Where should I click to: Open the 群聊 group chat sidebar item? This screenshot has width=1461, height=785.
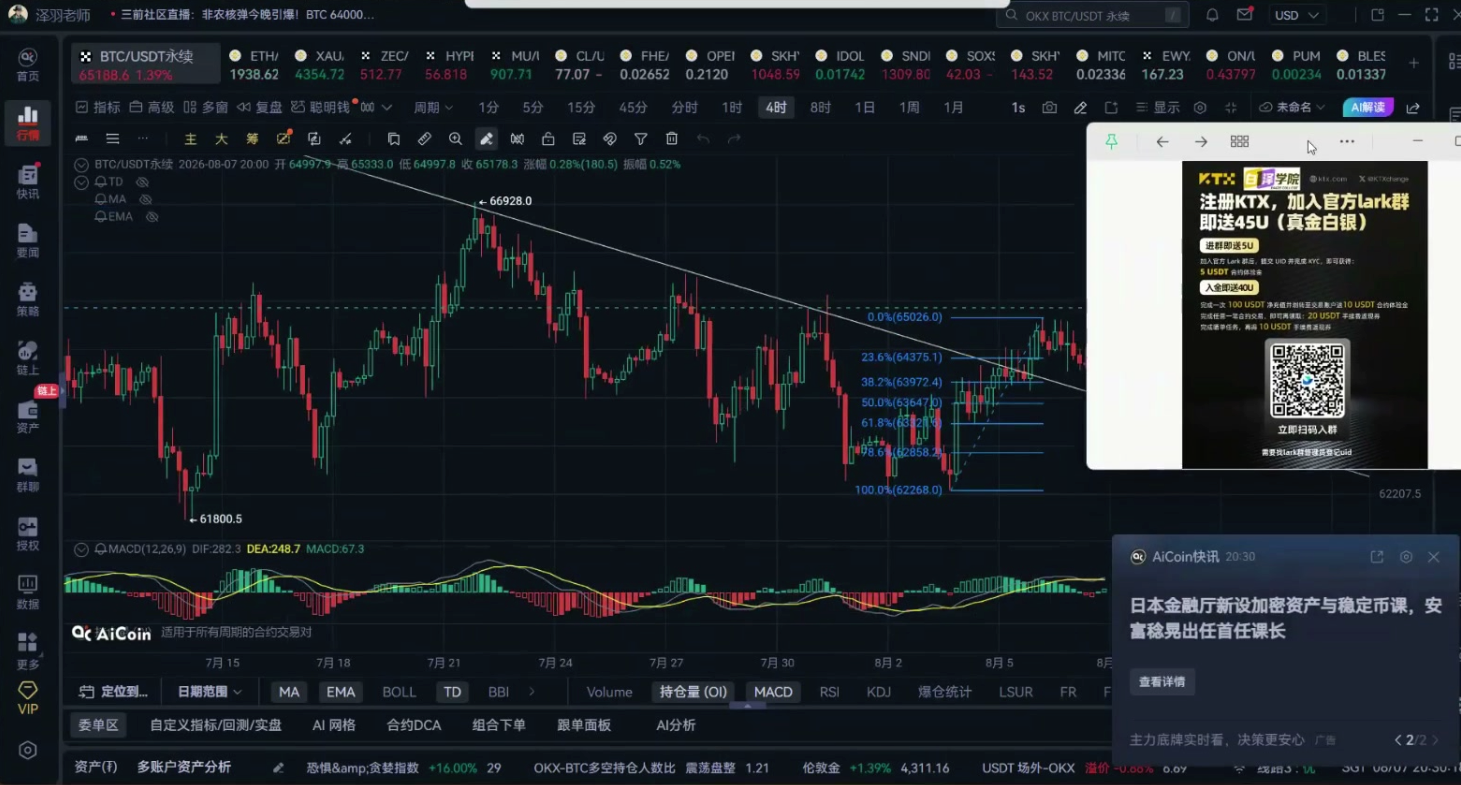tap(28, 476)
